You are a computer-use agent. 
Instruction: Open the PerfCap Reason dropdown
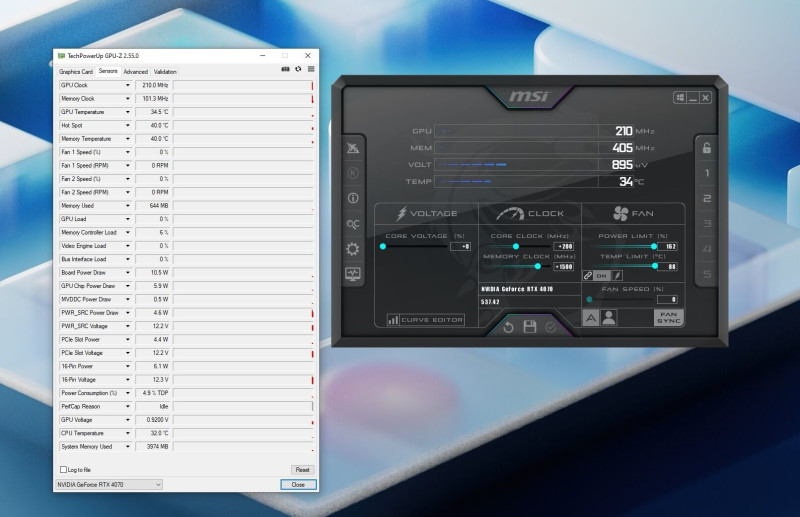(128, 406)
